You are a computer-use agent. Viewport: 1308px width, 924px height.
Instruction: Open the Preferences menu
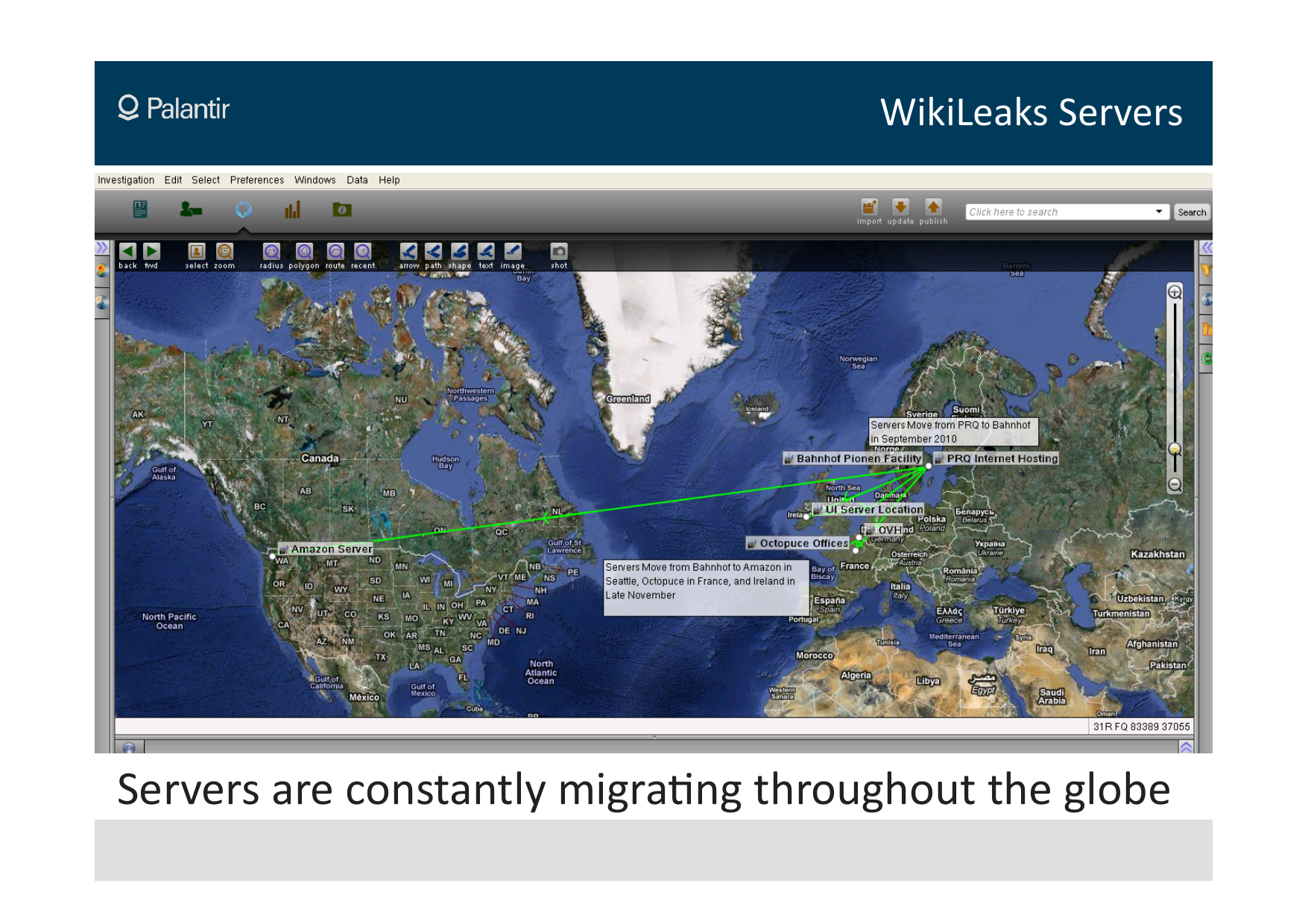pos(257,180)
